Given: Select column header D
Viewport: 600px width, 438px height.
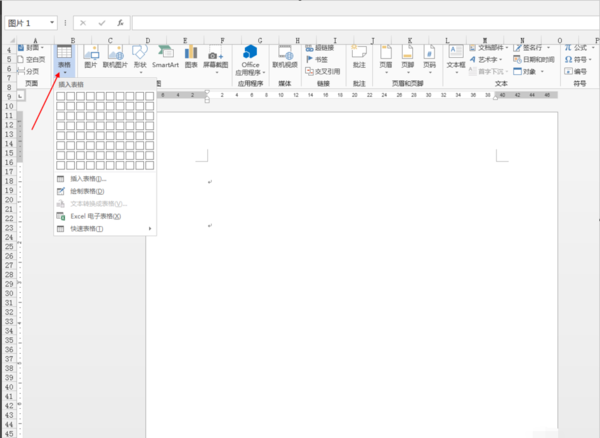Looking at the screenshot, I should tap(148, 40).
